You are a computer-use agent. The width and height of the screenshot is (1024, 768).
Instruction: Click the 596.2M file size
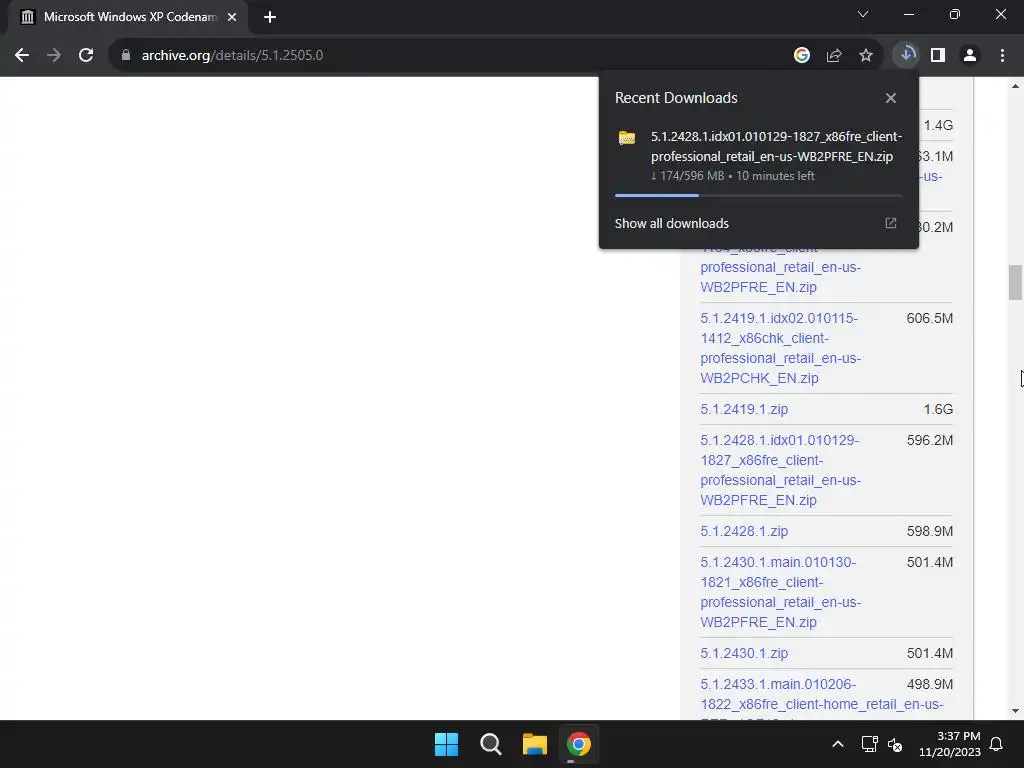(x=929, y=440)
